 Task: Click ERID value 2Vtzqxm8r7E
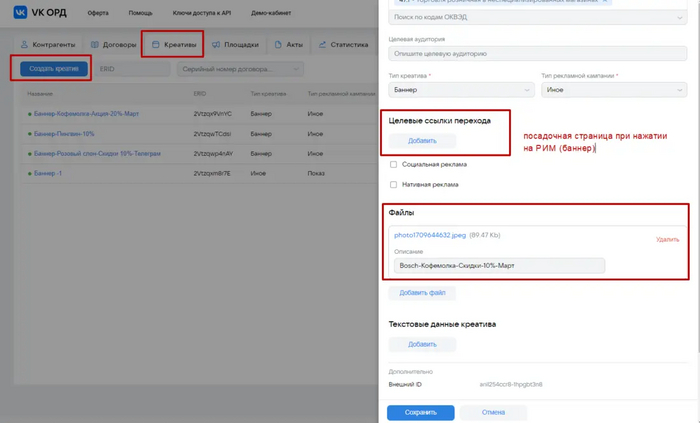(x=212, y=173)
